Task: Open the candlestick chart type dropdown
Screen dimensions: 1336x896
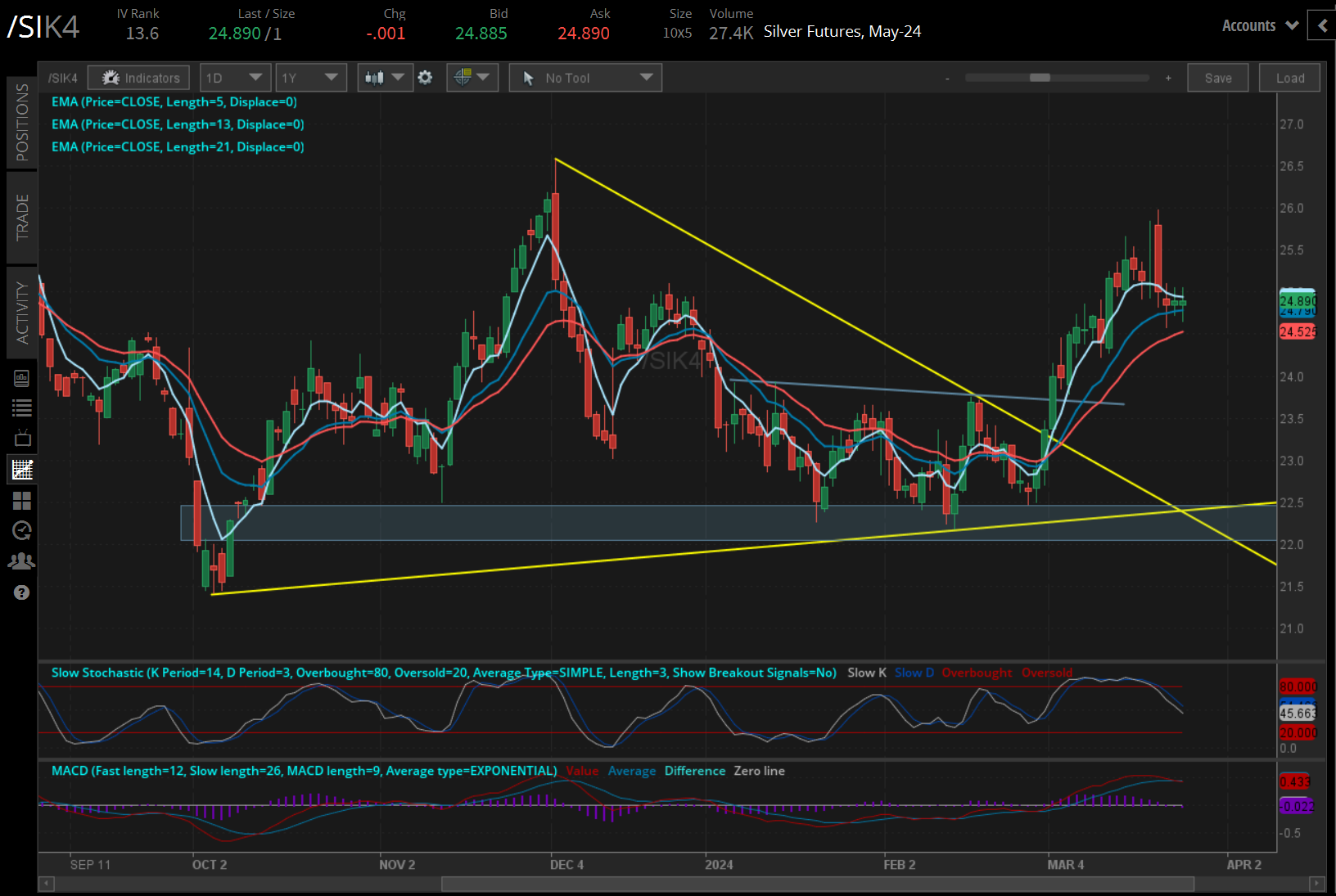Action: pos(385,78)
